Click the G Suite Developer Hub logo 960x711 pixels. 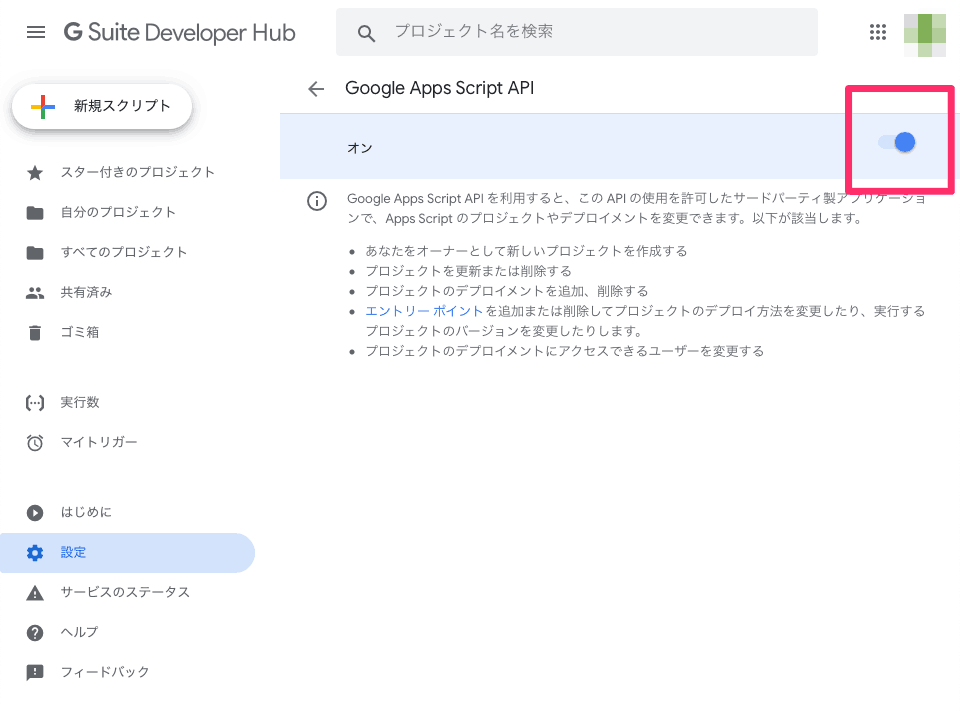[180, 32]
